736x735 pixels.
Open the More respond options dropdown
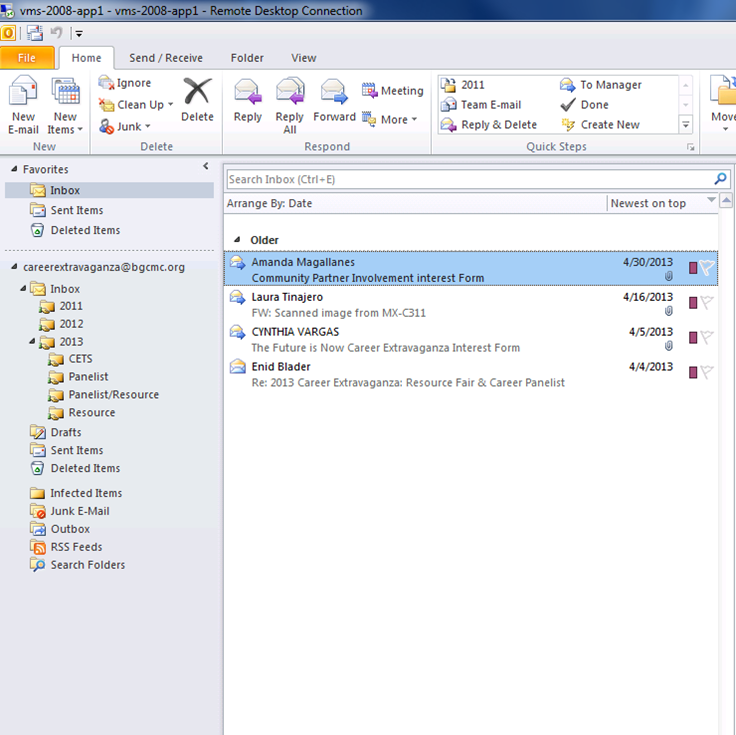click(389, 119)
